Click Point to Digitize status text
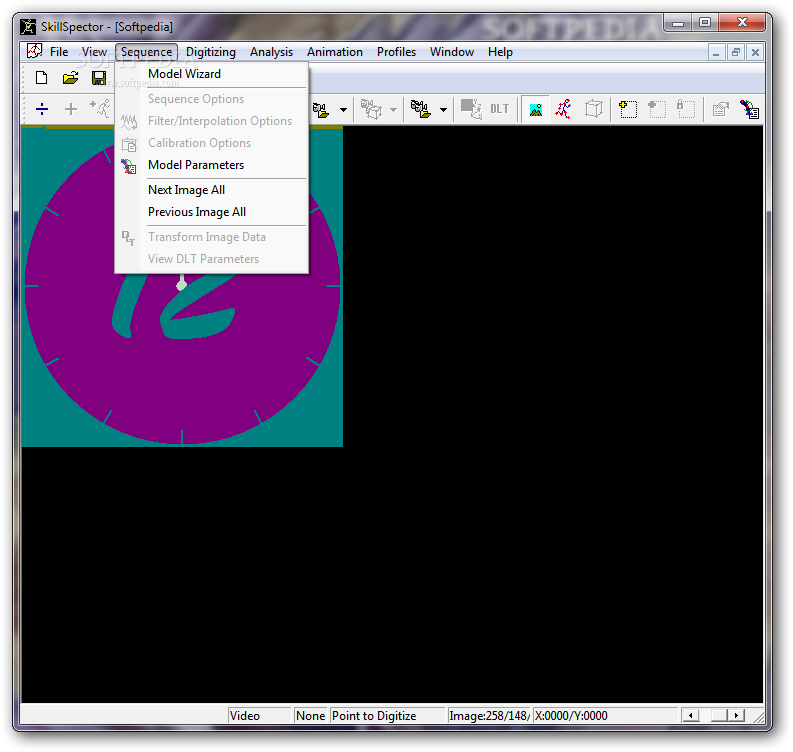Viewport: 793px width, 752px height. [x=374, y=716]
